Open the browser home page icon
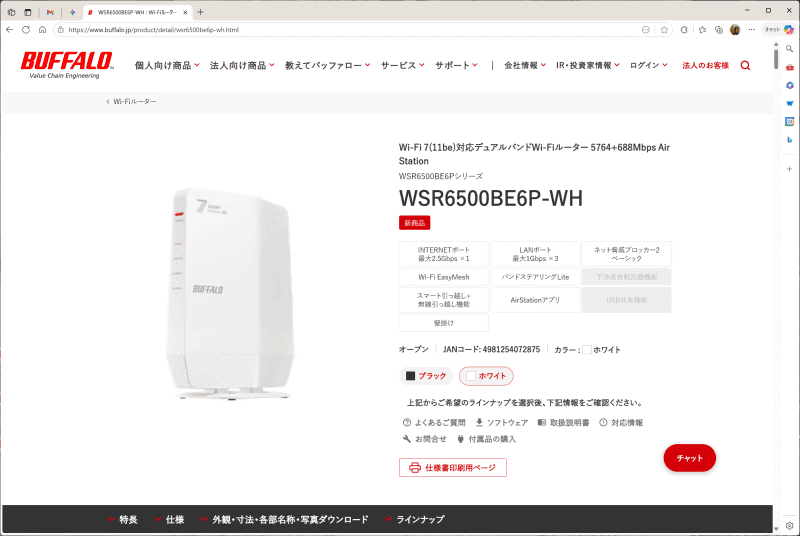The image size is (800, 536). pyautogui.click(x=42, y=30)
